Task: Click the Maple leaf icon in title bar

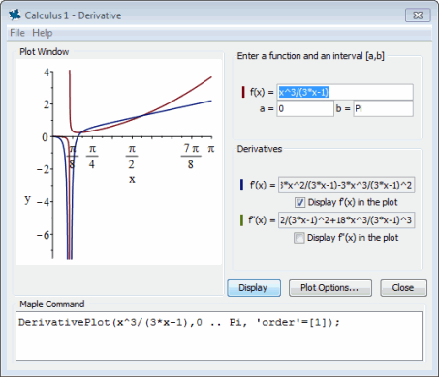Action: point(15,15)
